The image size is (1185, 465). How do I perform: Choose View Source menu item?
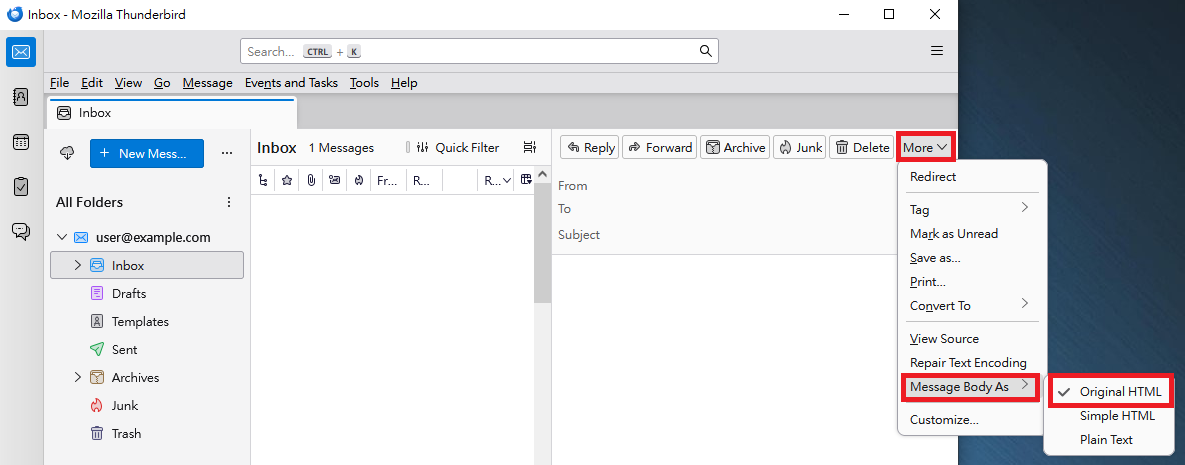click(x=972, y=339)
